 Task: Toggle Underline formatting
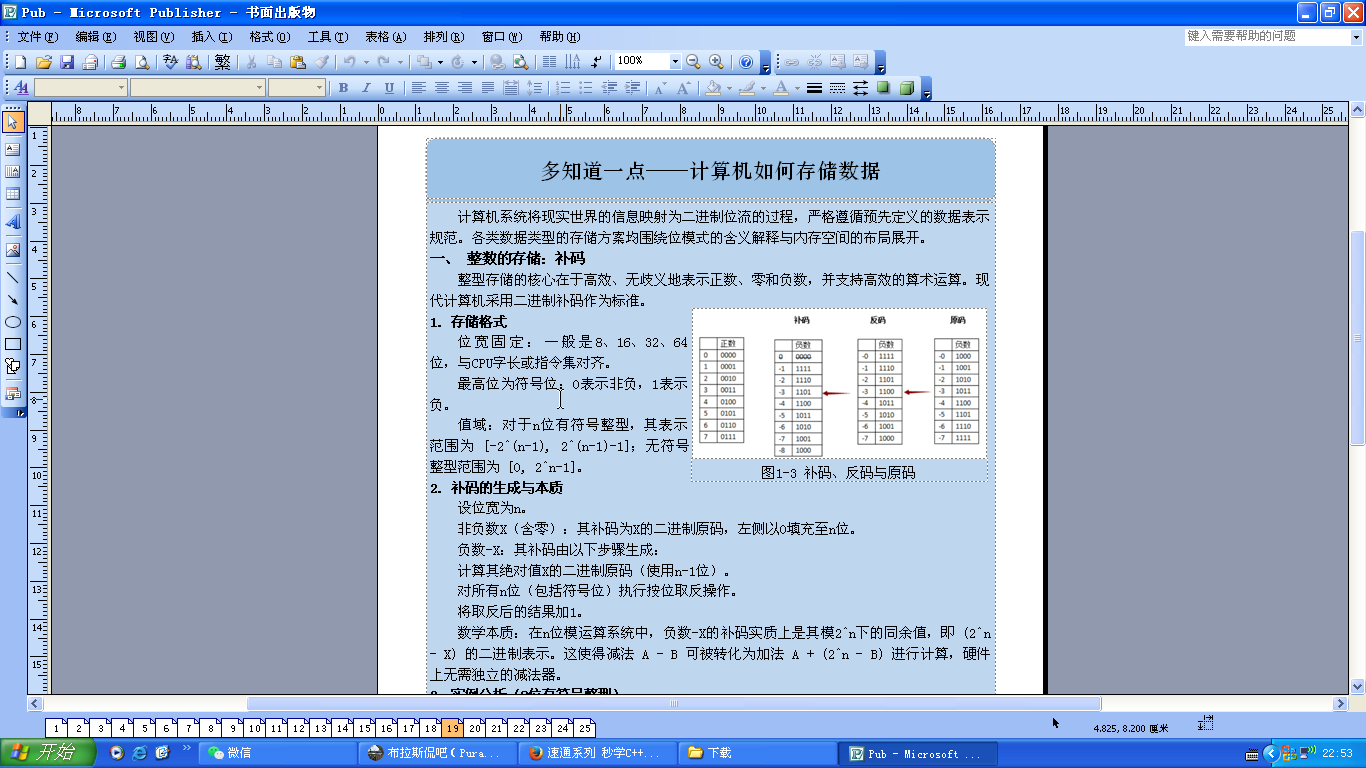389,88
